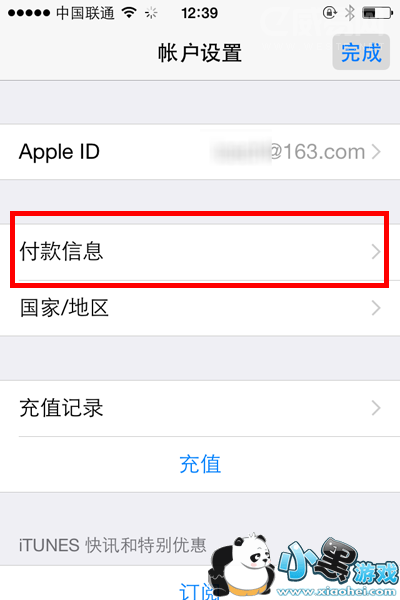Tap the signal strength dots
Image resolution: width=400 pixels, height=600 pixels.
pos(29,13)
